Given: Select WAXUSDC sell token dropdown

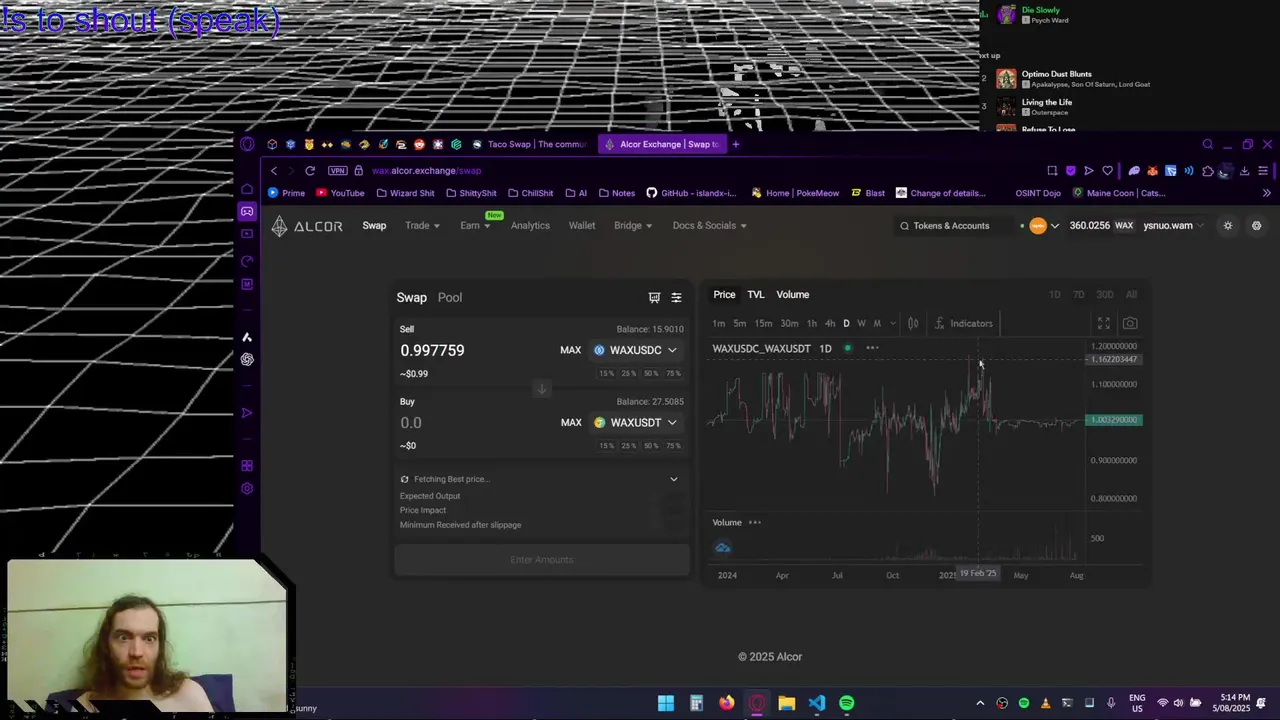Looking at the screenshot, I should pyautogui.click(x=636, y=350).
